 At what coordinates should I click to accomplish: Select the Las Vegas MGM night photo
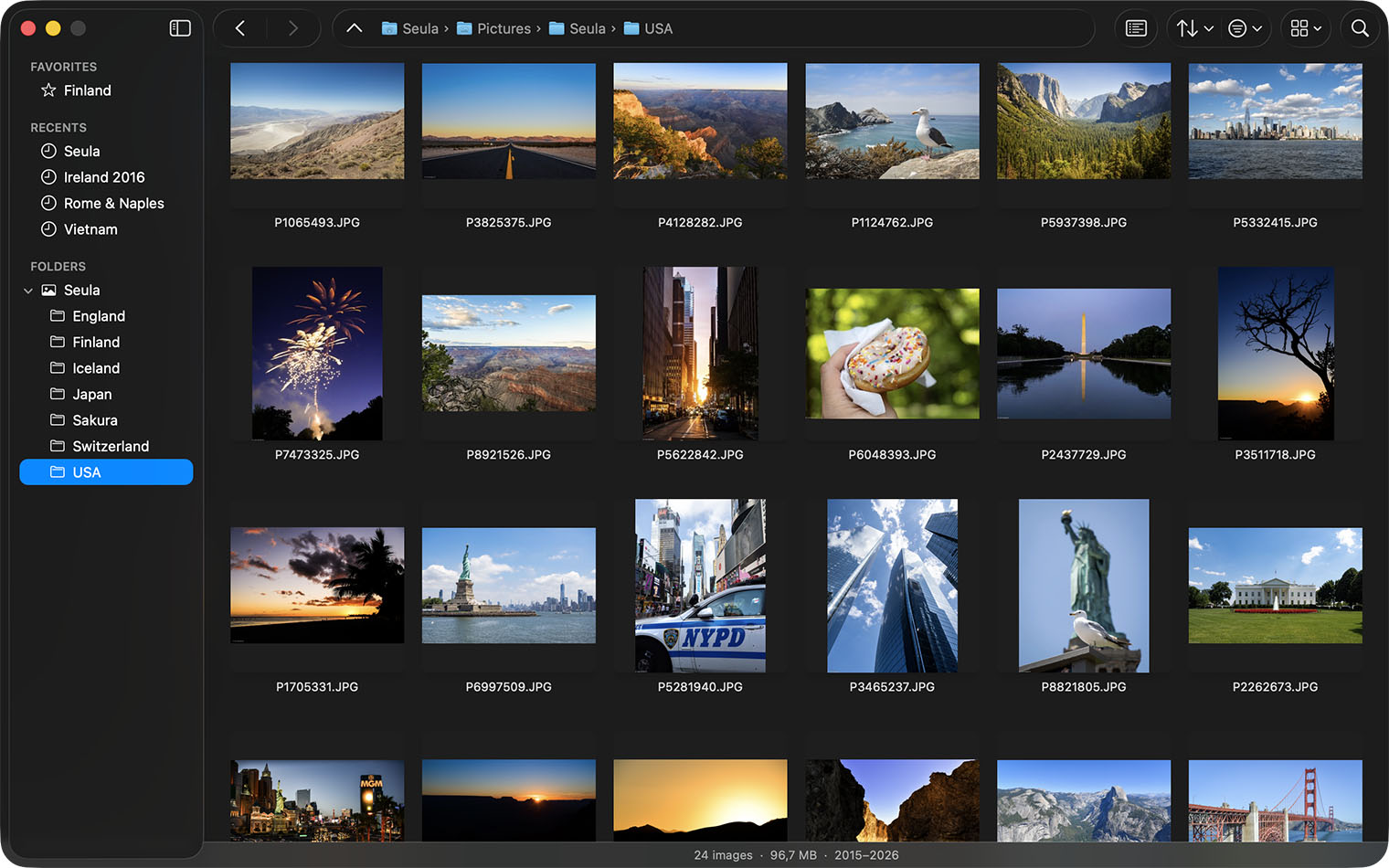click(317, 800)
